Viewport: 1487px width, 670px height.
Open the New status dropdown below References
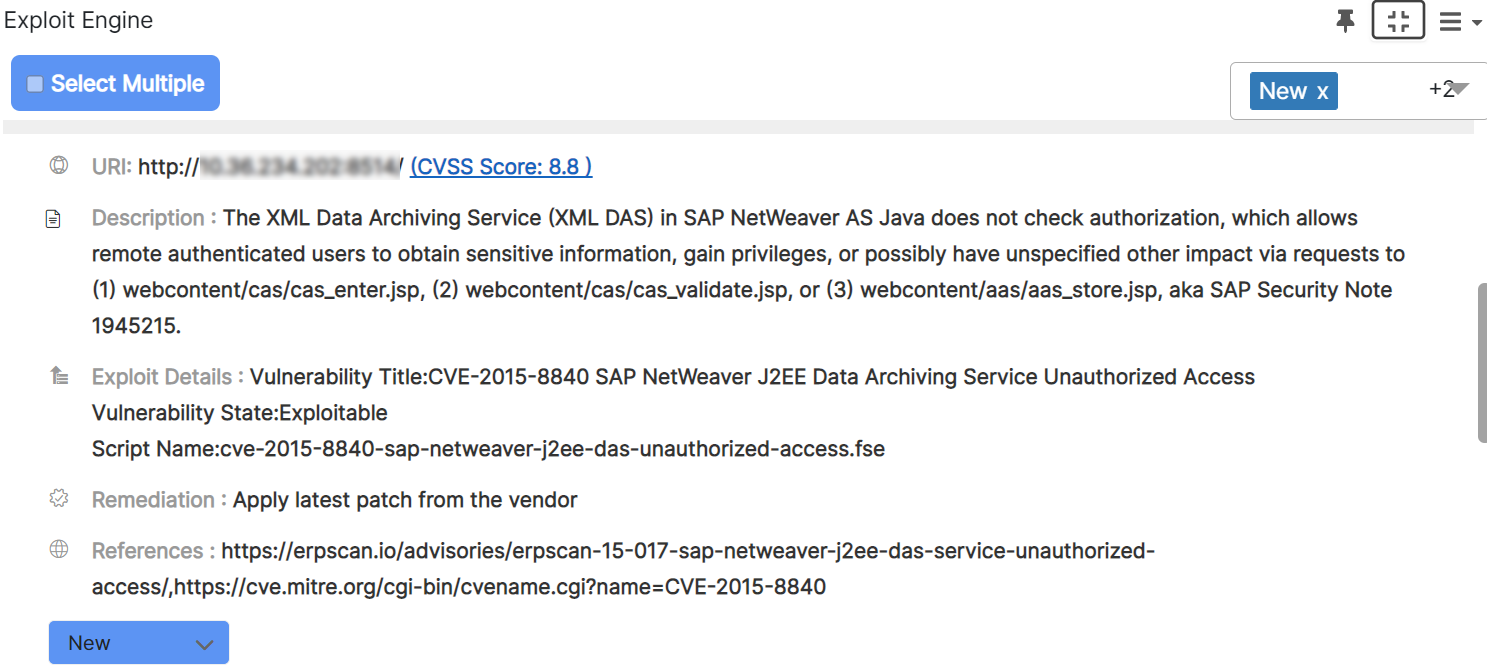coord(139,643)
